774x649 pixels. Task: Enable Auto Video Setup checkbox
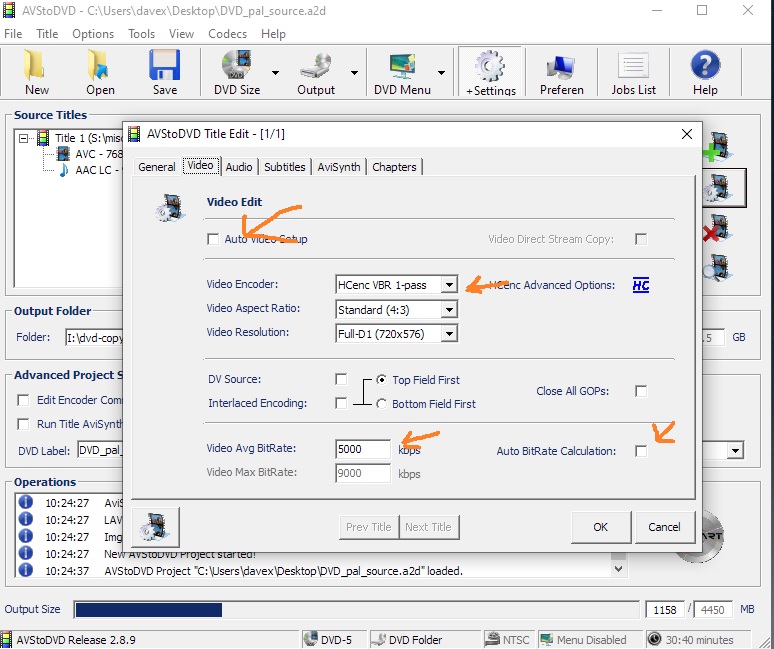click(213, 239)
